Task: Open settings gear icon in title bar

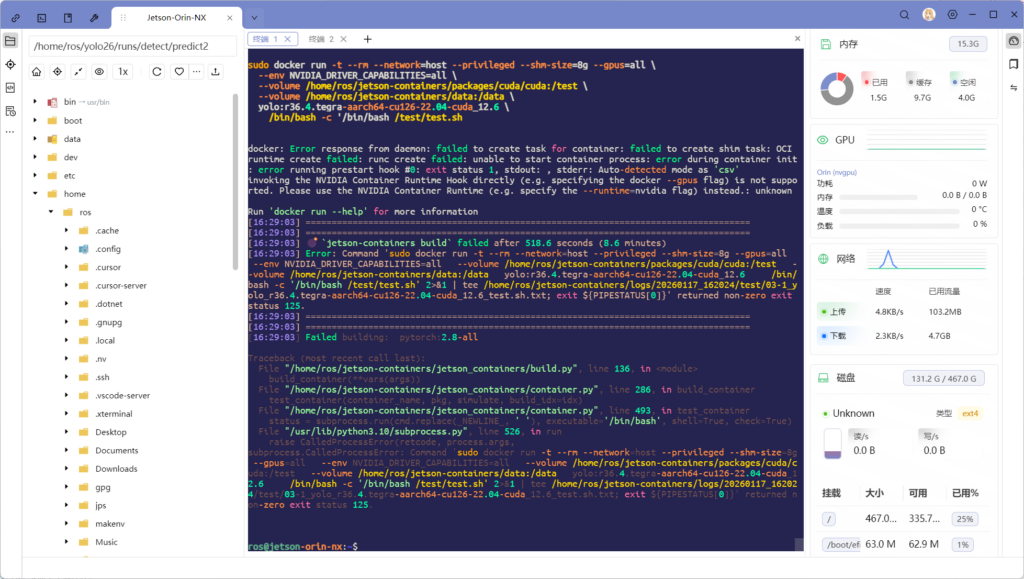Action: pyautogui.click(x=952, y=15)
